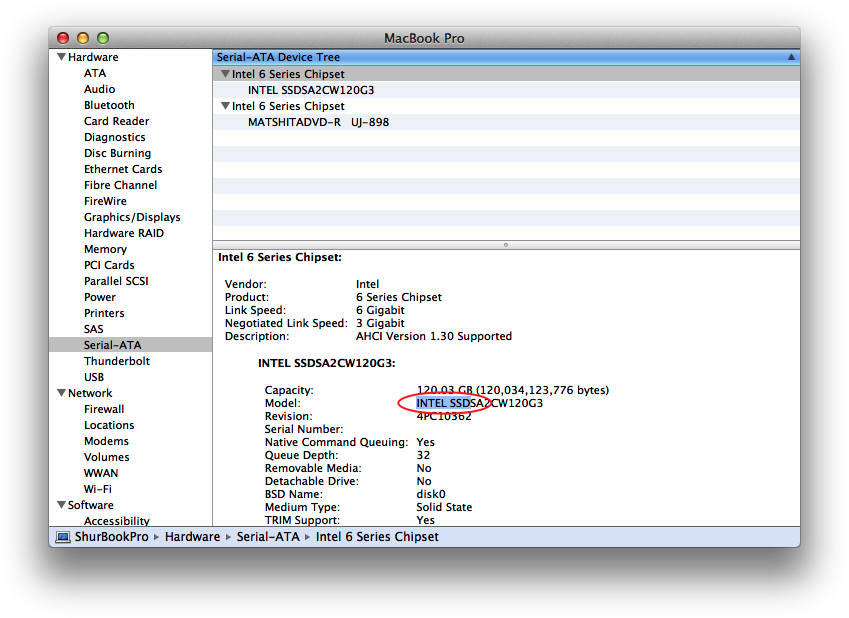This screenshot has width=849, height=618.
Task: Click the Model value INTEL SSDSA2CW120G3
Action: coord(479,403)
